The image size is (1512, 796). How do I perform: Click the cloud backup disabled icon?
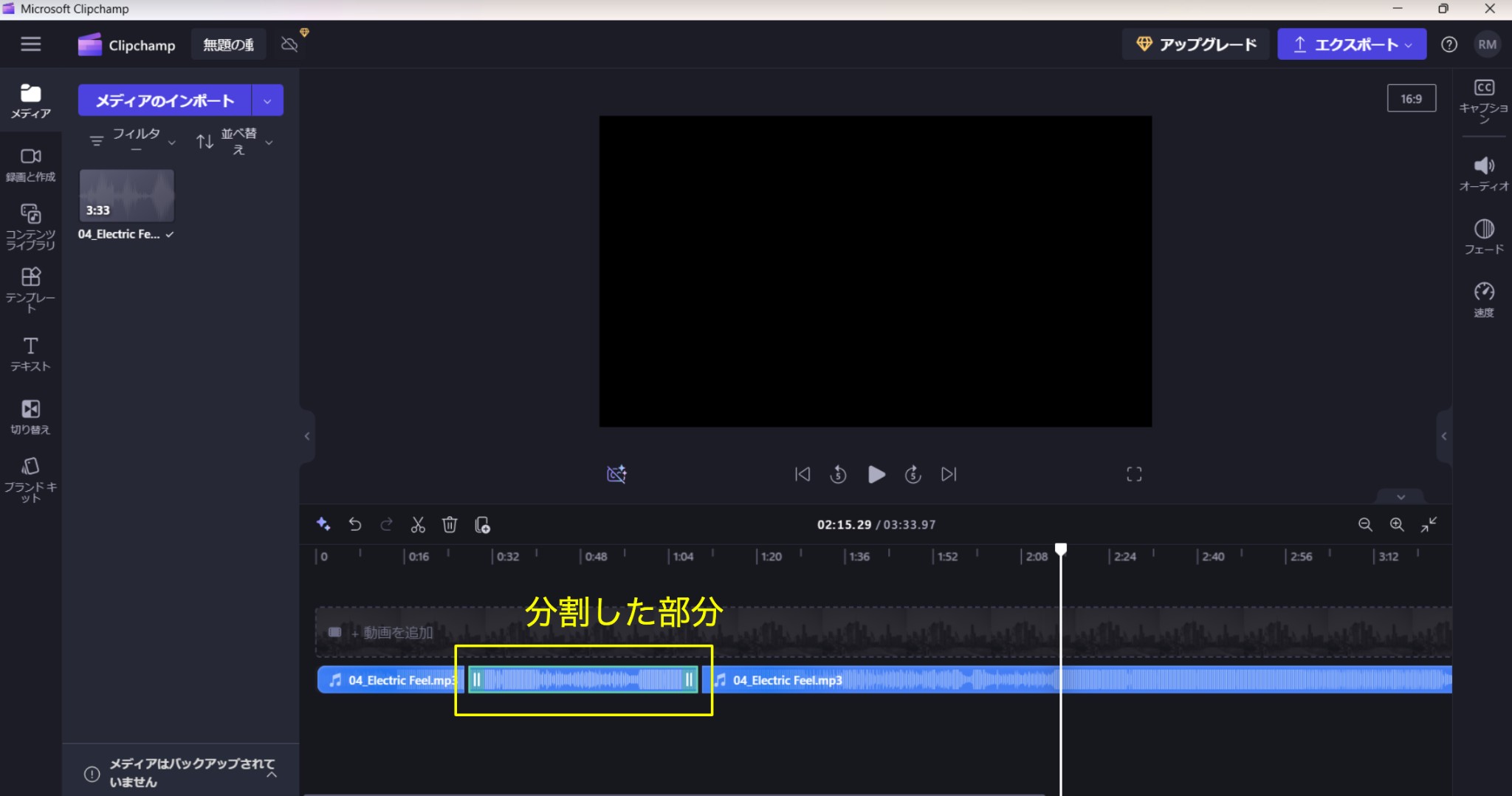tap(290, 44)
